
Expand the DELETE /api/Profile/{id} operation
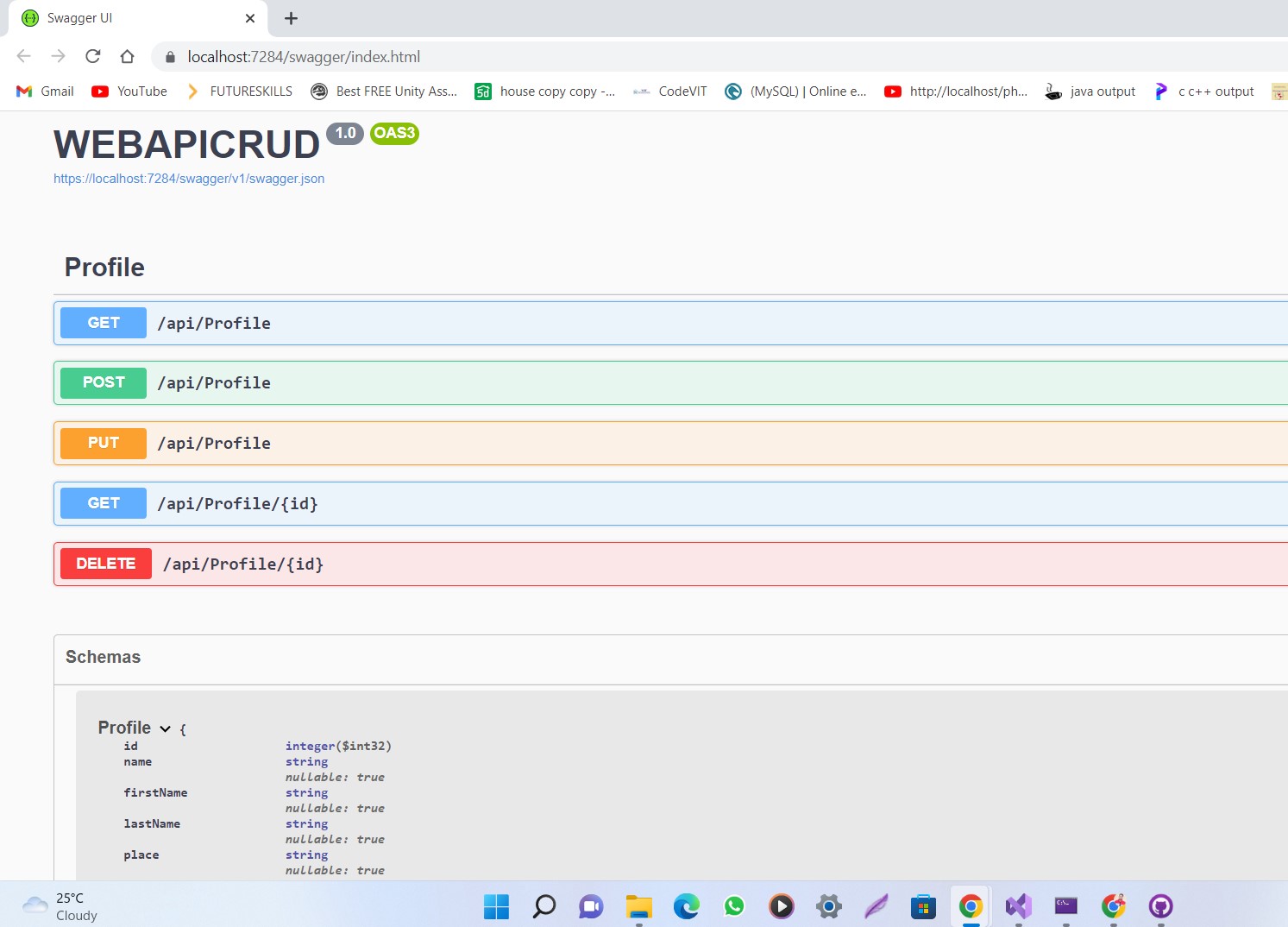(670, 564)
